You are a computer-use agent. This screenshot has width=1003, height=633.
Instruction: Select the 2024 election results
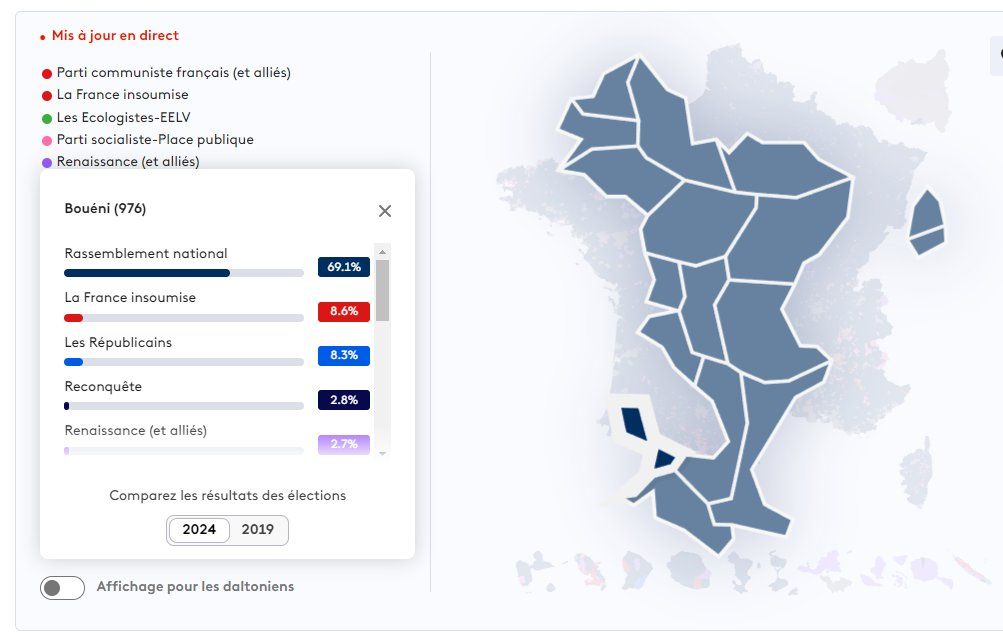click(199, 530)
